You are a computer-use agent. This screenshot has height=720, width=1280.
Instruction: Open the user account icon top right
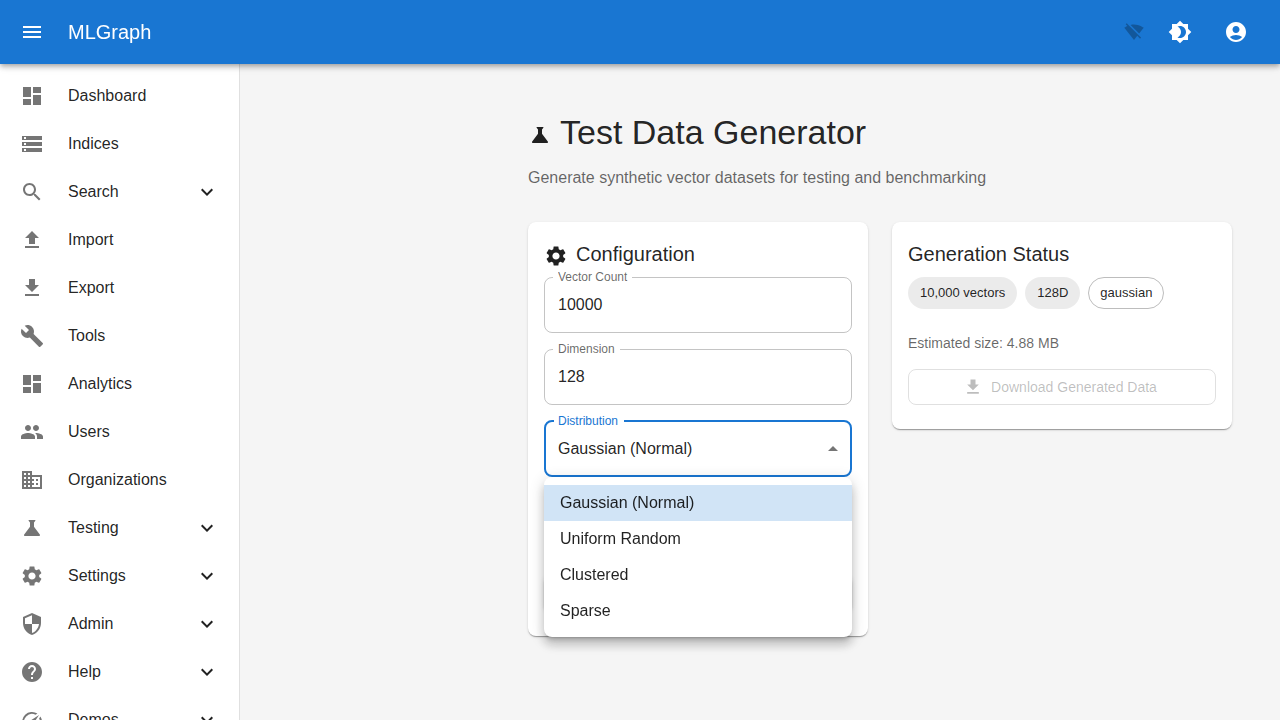click(1236, 32)
